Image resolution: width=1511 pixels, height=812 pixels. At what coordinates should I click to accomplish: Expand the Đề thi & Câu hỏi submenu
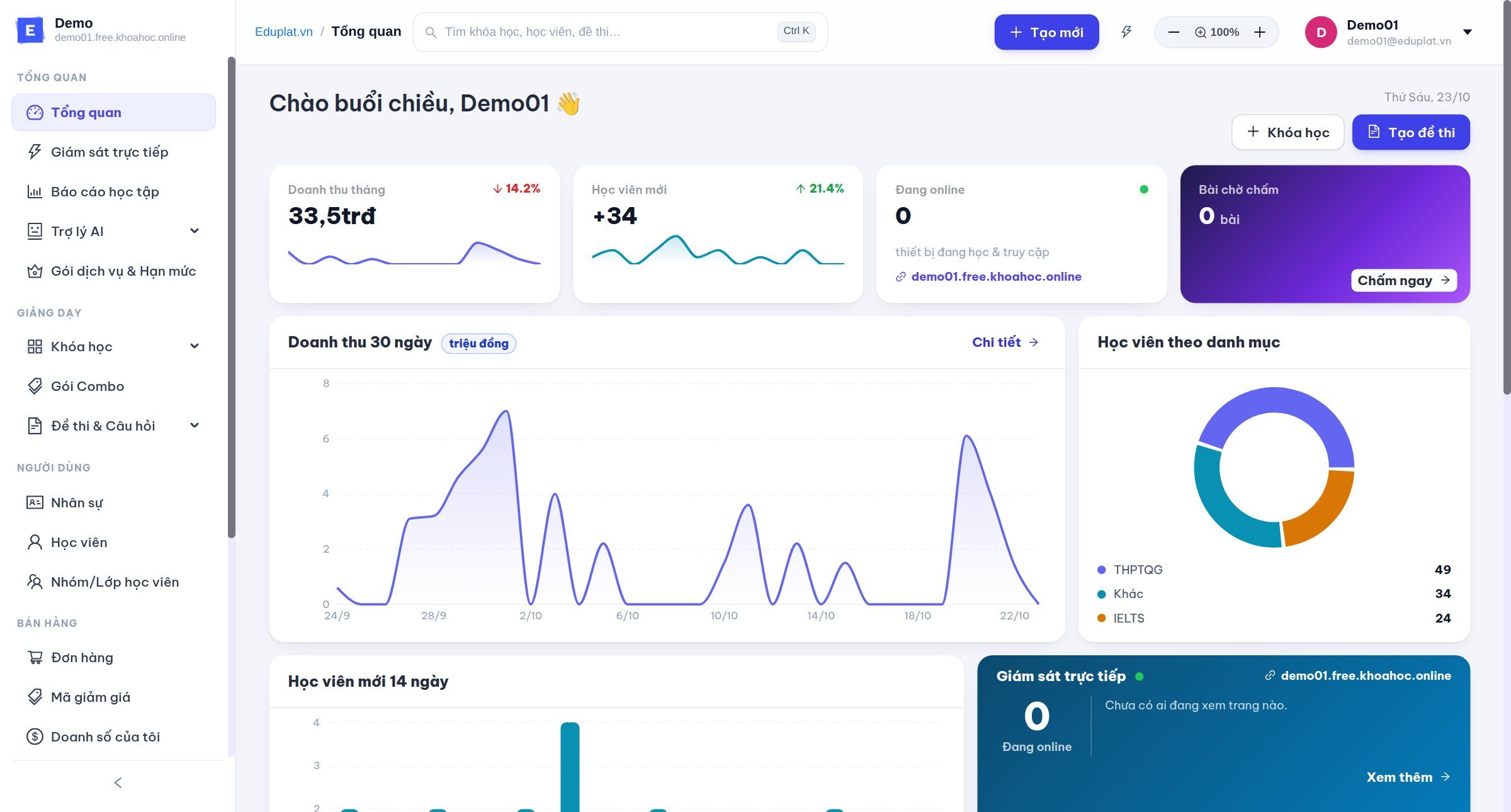click(x=195, y=426)
